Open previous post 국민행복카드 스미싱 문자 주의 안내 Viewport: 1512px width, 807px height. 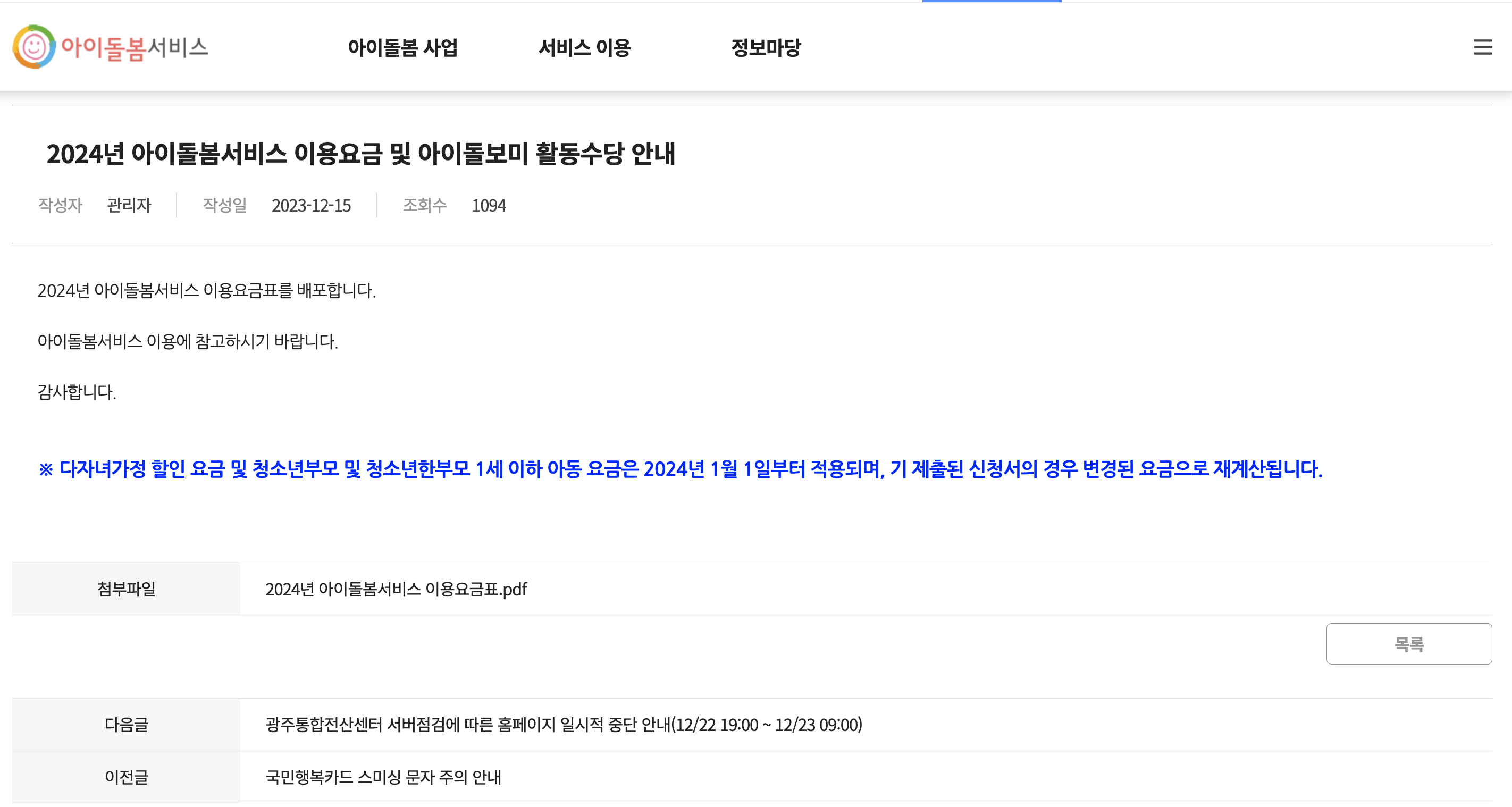[383, 777]
